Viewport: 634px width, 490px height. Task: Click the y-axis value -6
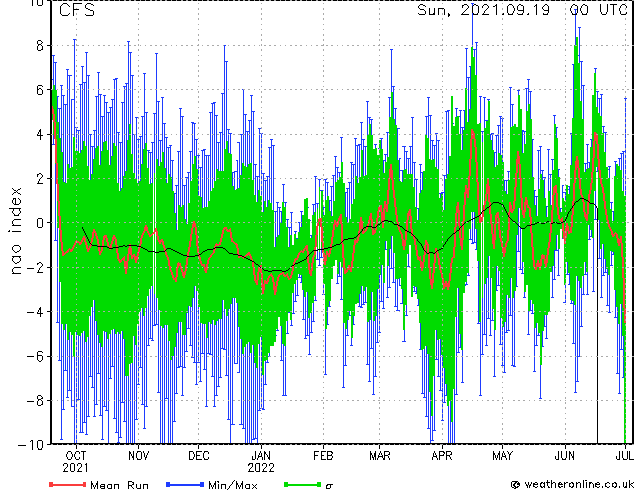coord(35,356)
